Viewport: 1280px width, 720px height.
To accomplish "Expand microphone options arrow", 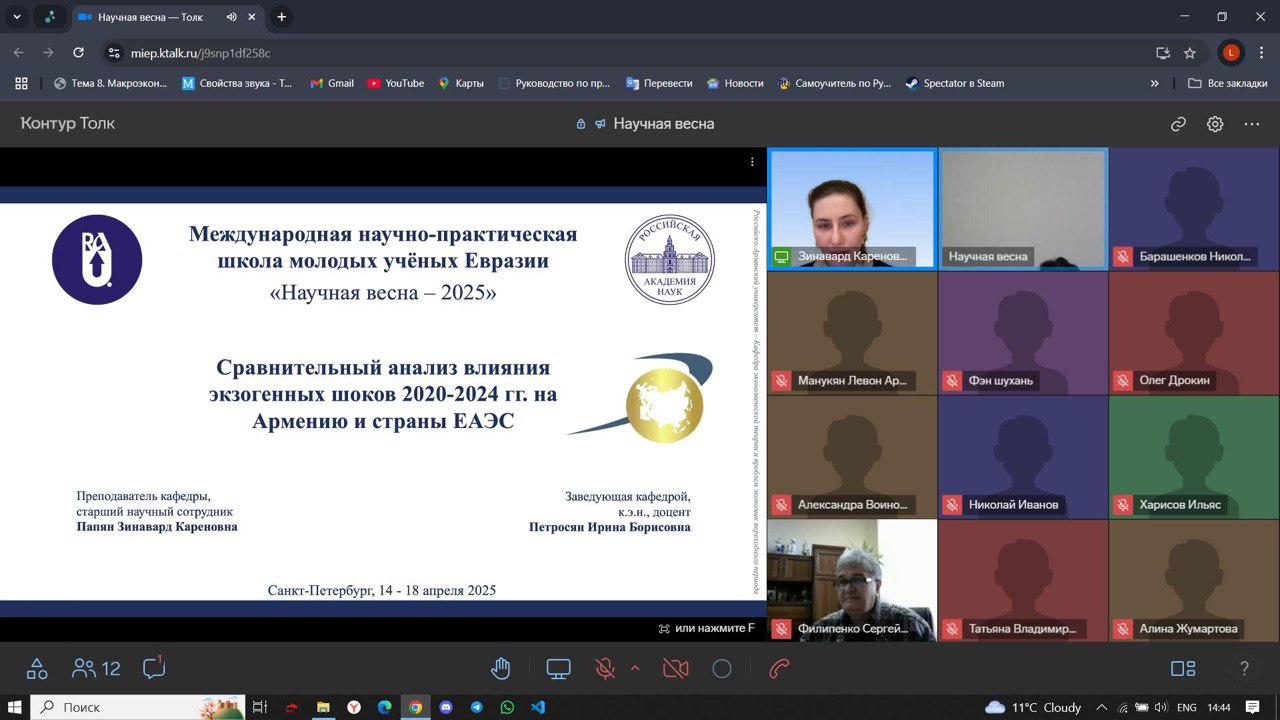I will [x=634, y=668].
